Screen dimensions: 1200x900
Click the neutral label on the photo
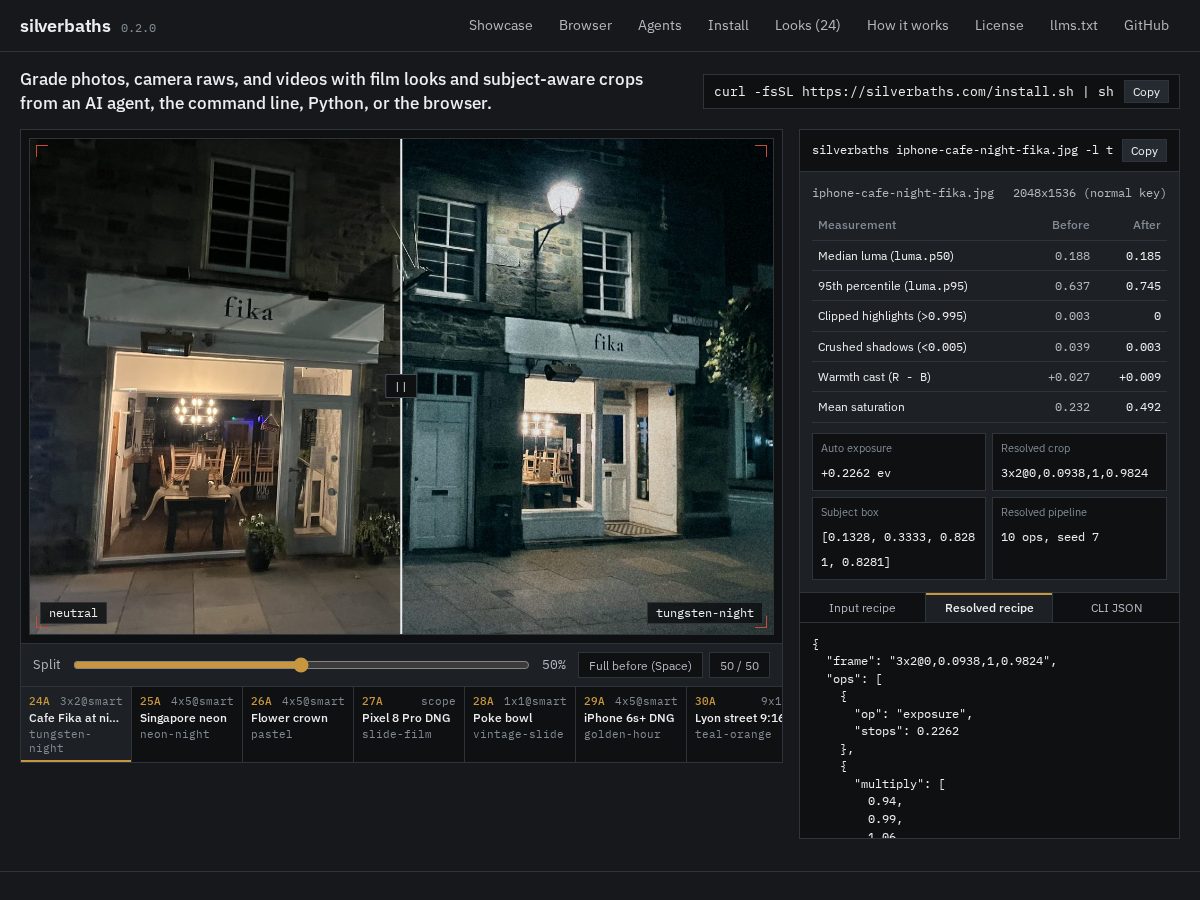click(73, 613)
